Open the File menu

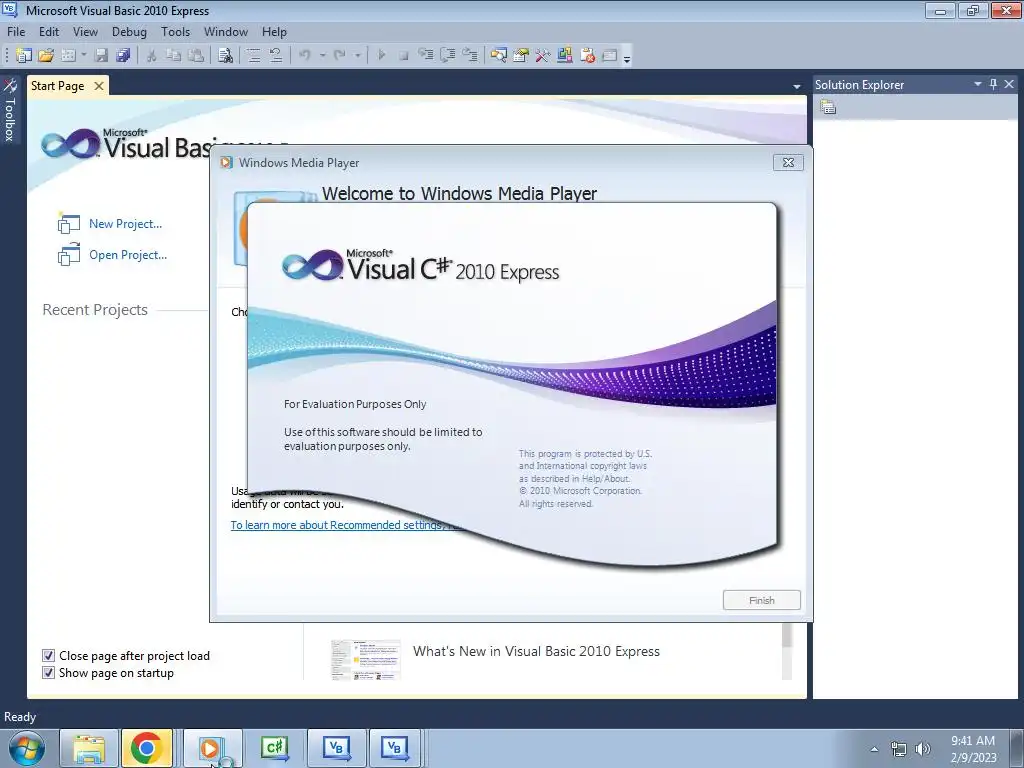(x=16, y=31)
